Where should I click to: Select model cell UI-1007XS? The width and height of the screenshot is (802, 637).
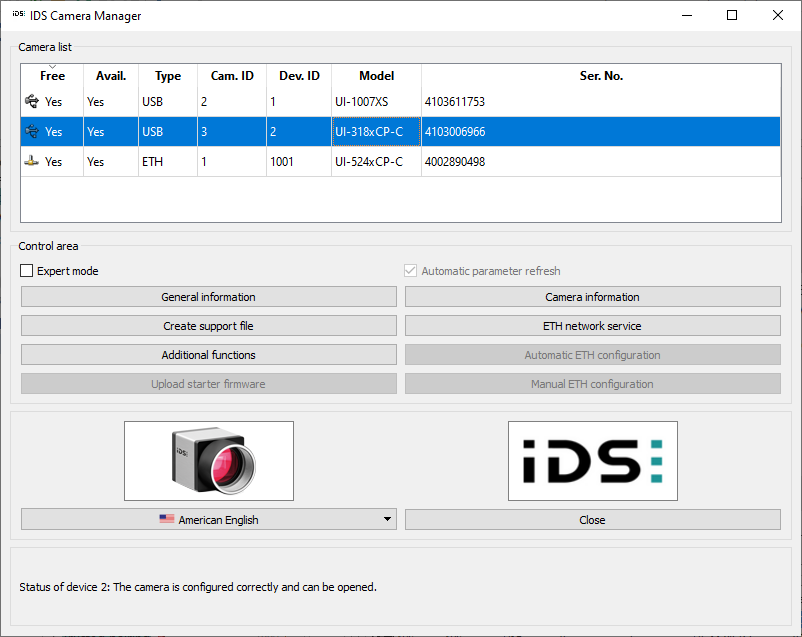pos(376,102)
